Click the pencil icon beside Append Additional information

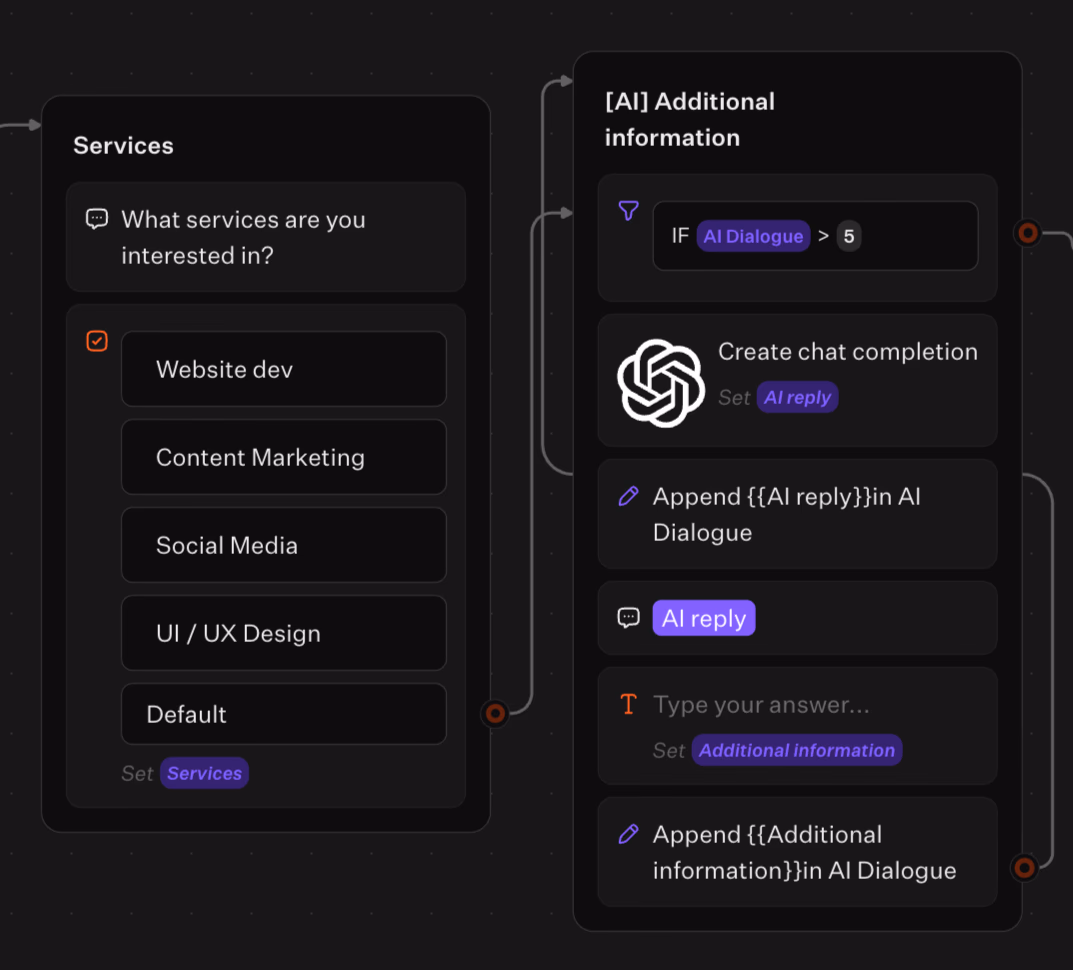(628, 834)
